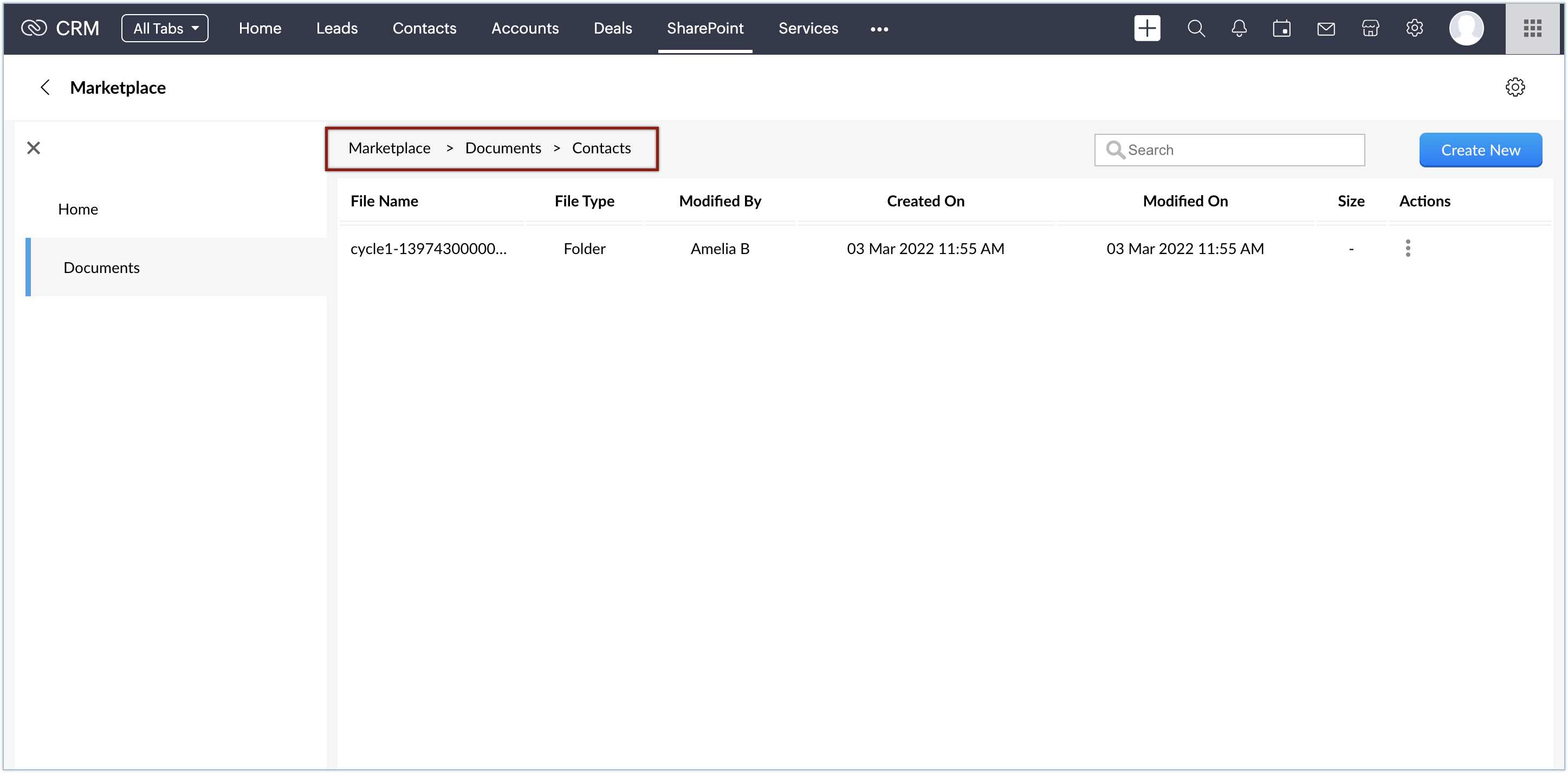Open the global search magnifier icon
This screenshot has width=1568, height=773.
pyautogui.click(x=1195, y=28)
